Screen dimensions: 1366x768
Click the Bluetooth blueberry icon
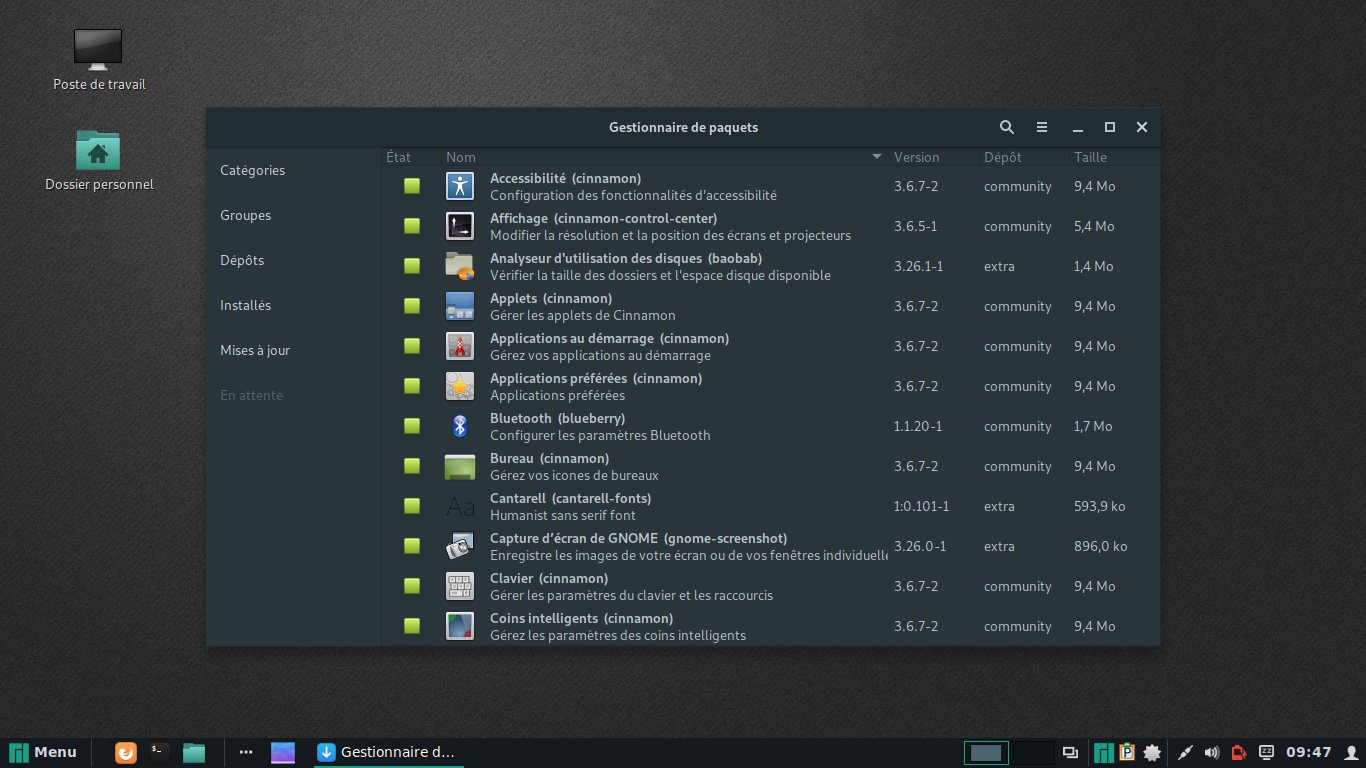pyautogui.click(x=459, y=426)
